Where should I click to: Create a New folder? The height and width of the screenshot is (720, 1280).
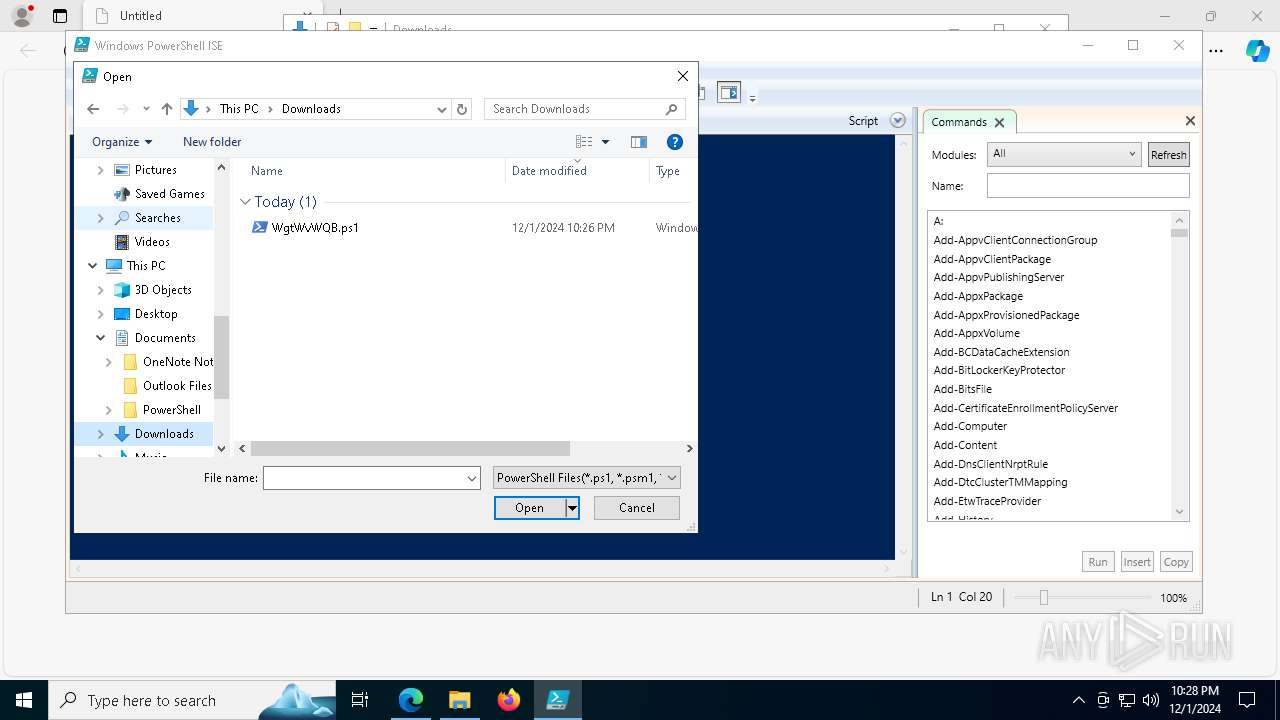tap(212, 142)
